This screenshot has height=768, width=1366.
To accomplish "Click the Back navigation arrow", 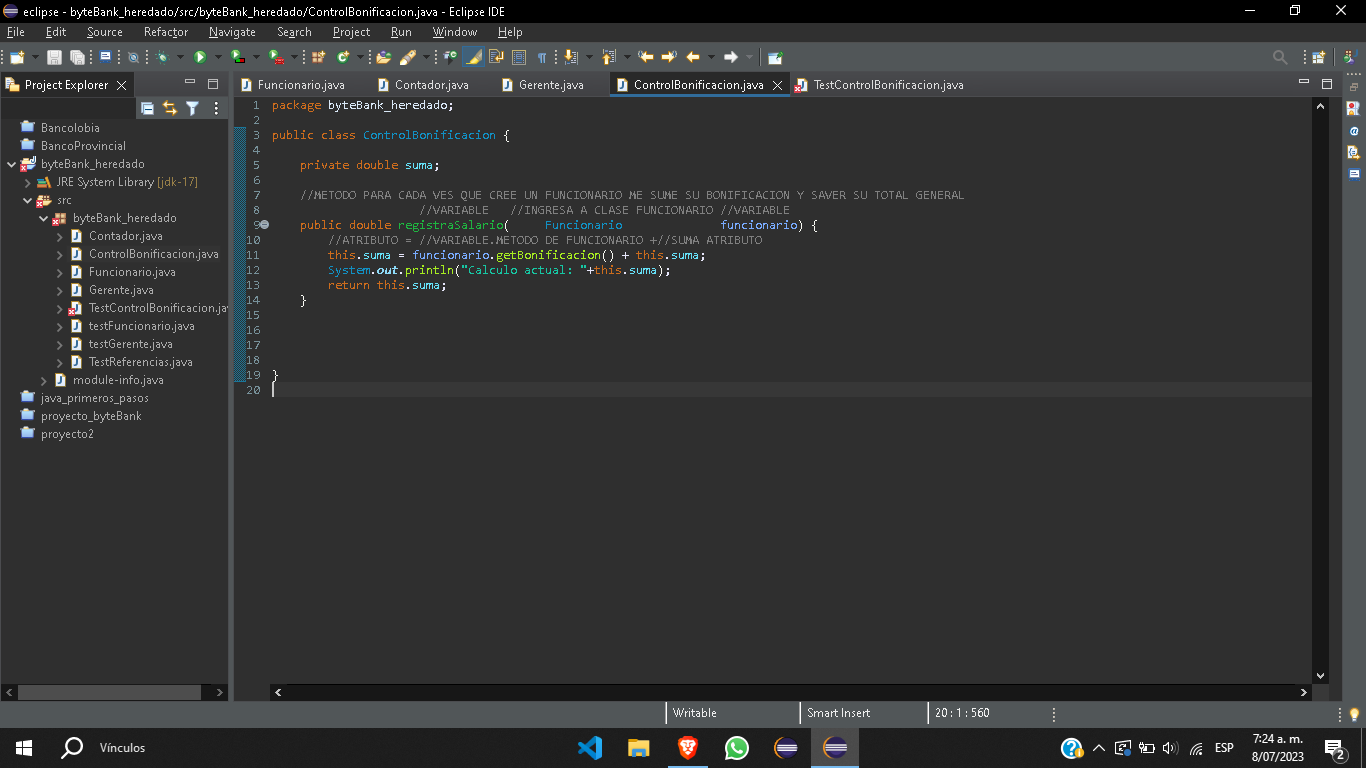I will click(692, 57).
